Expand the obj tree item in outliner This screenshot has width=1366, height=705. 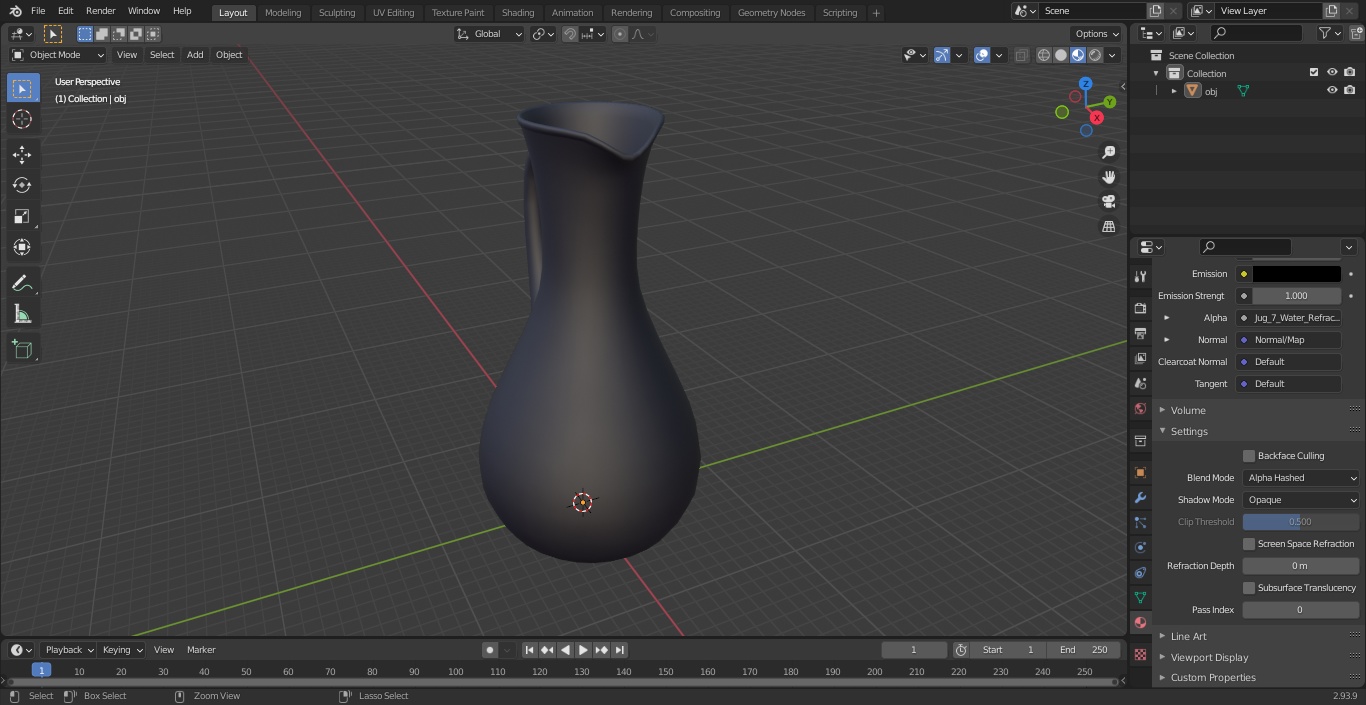[x=1174, y=91]
